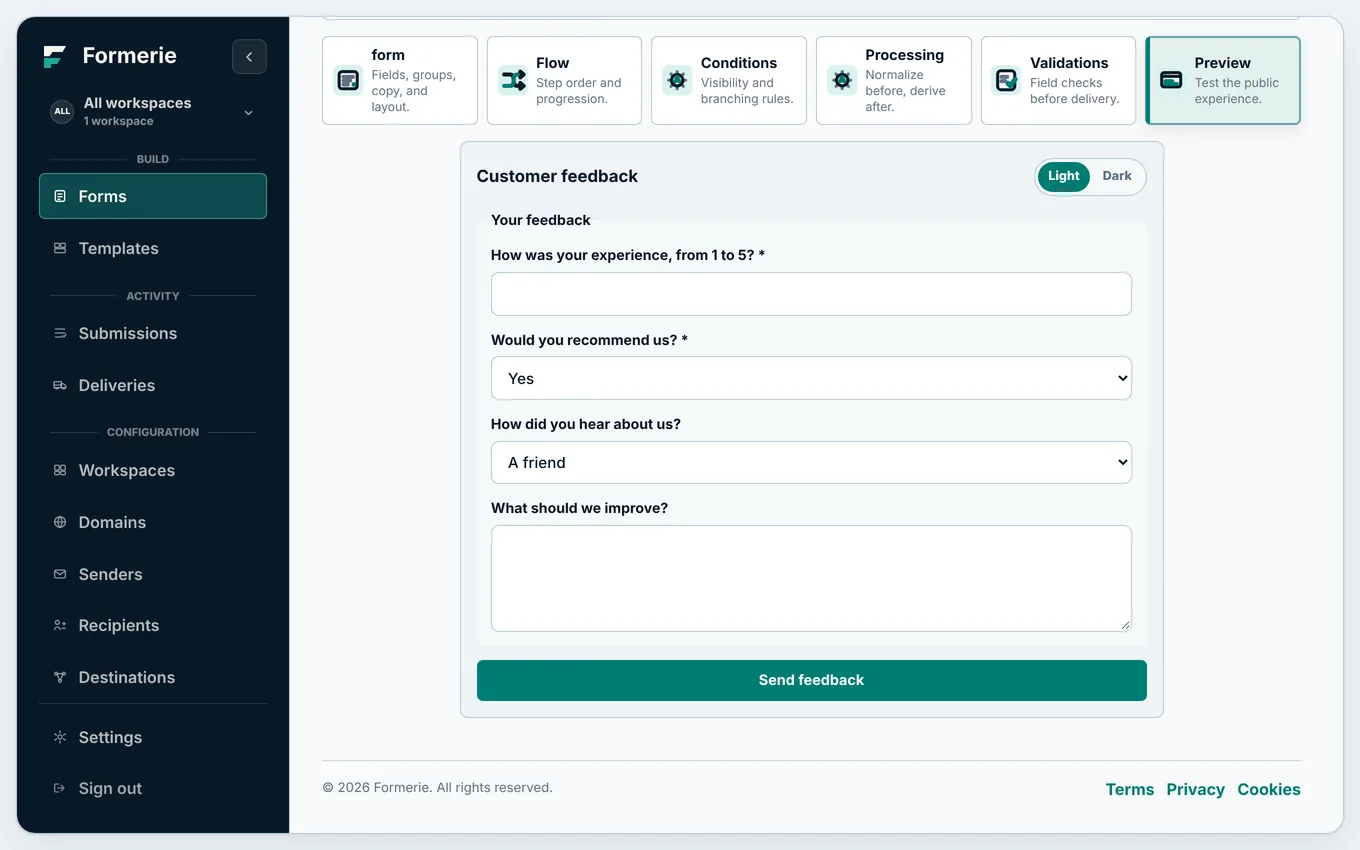Image resolution: width=1360 pixels, height=850 pixels.
Task: Click the Domains globe icon
Action: tap(60, 522)
